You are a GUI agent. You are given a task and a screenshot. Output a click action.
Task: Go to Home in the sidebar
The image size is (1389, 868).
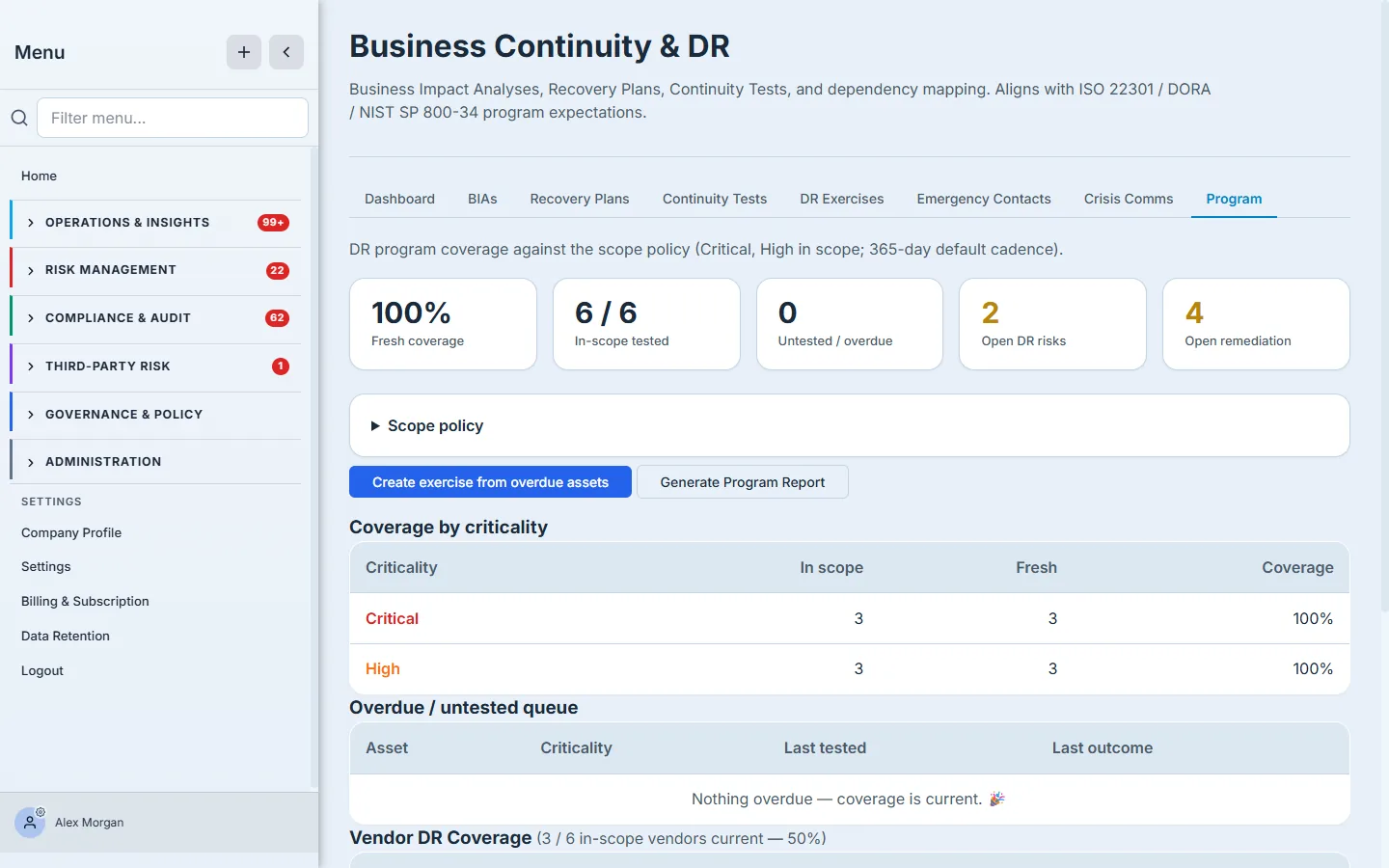click(x=39, y=176)
